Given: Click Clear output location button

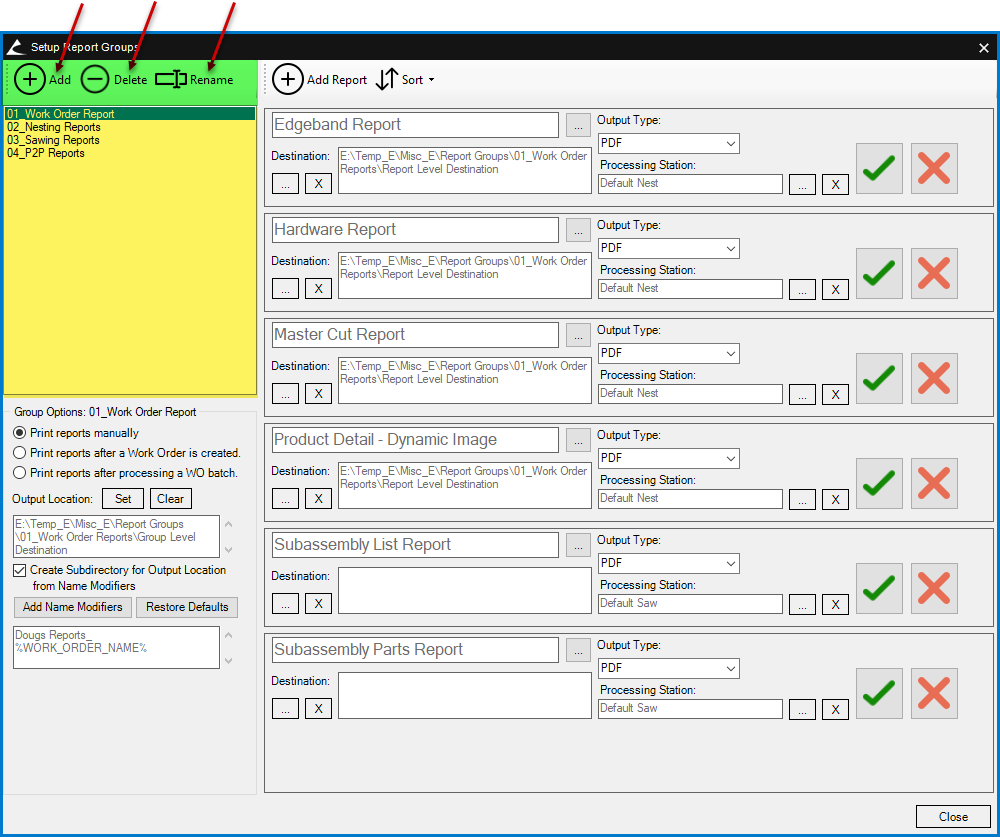Looking at the screenshot, I should 170,499.
